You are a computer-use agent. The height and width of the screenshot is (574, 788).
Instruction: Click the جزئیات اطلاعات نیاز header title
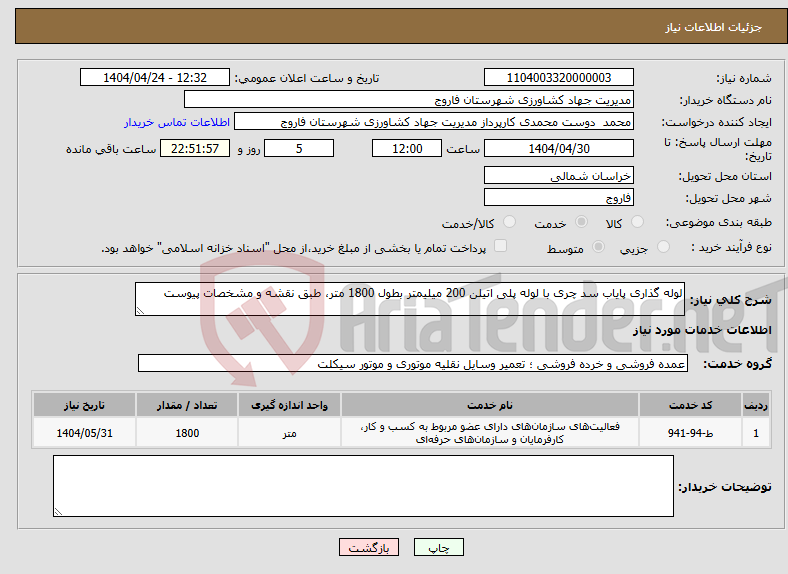714,27
